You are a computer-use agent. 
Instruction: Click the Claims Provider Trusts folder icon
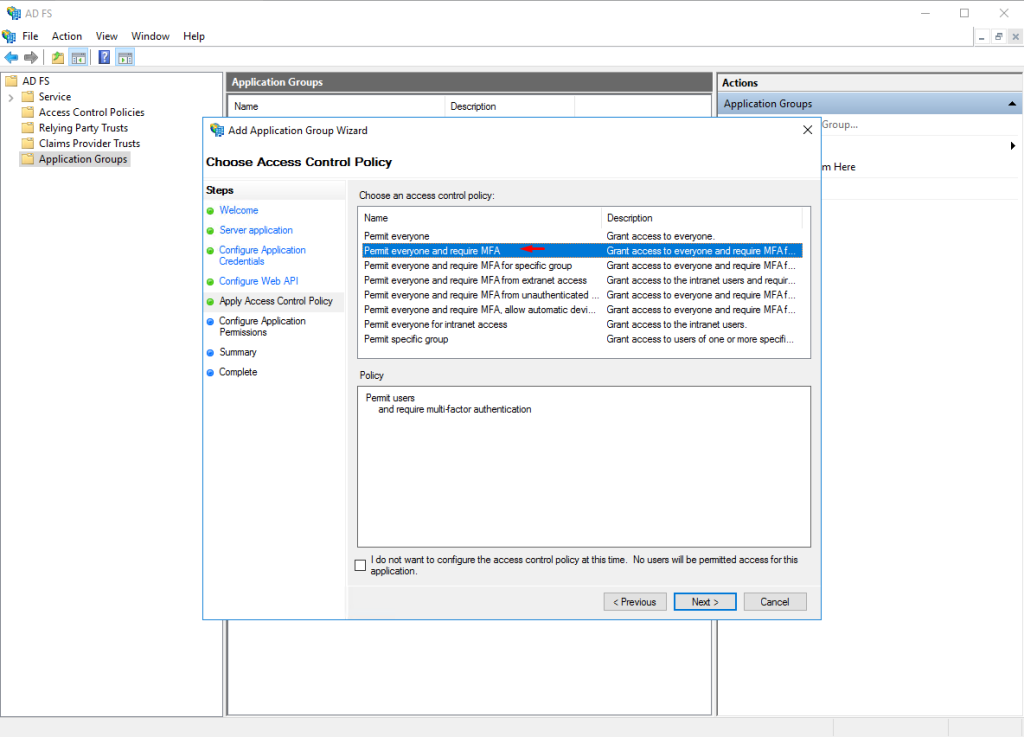(28, 143)
